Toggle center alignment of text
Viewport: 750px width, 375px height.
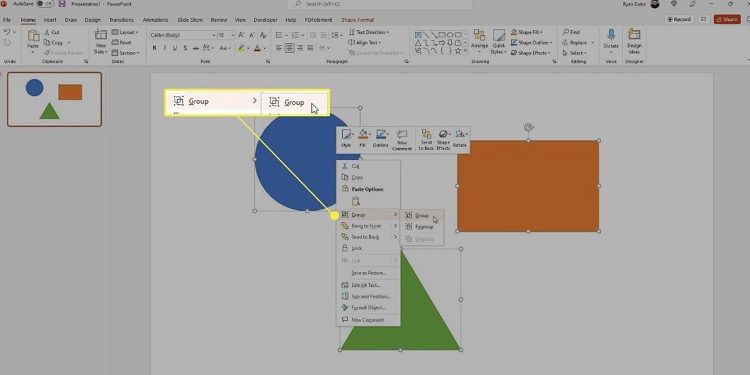(289, 48)
